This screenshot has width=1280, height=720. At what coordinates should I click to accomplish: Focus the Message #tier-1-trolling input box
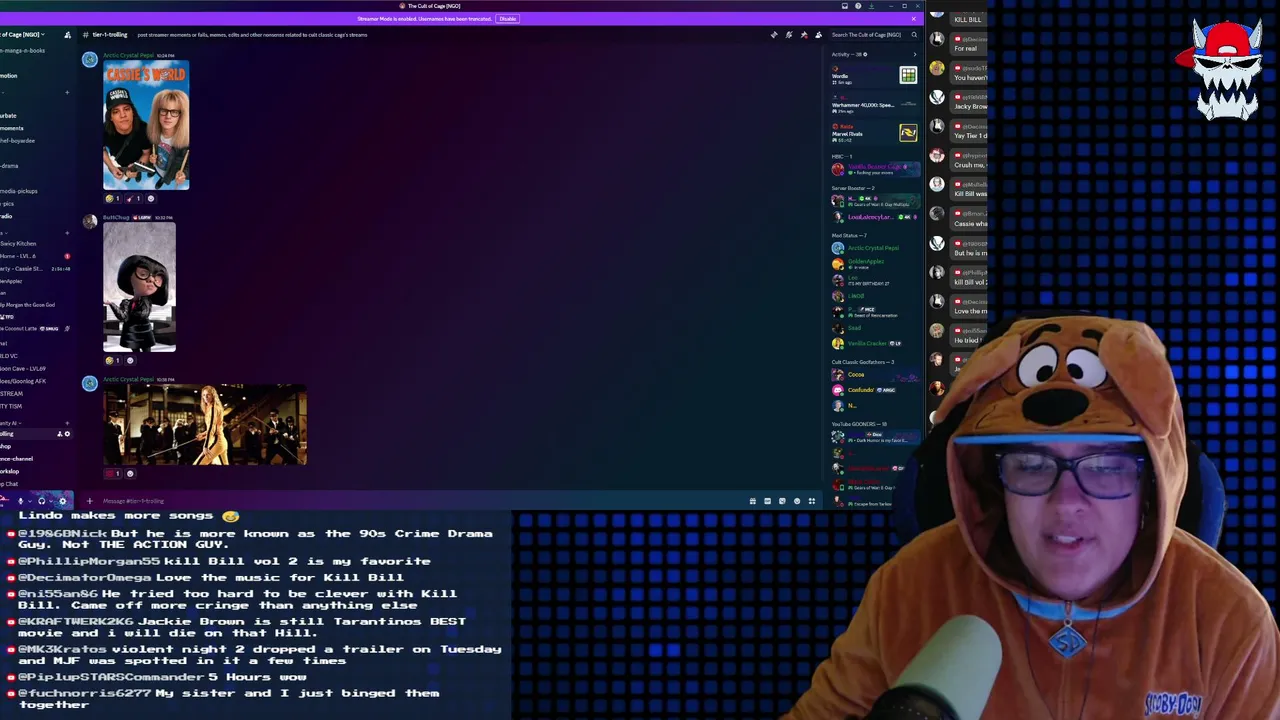click(x=420, y=501)
